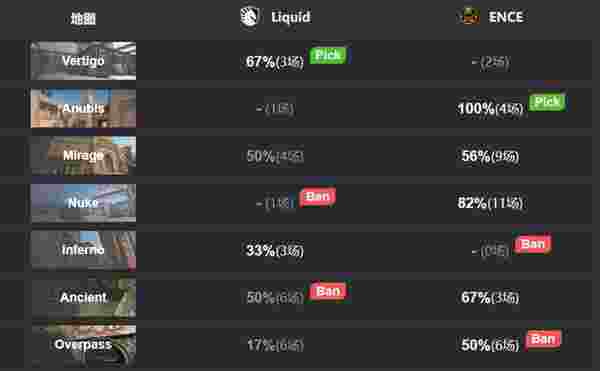Select the Mirage map thumbnail
The image size is (600, 371).
coord(83,156)
